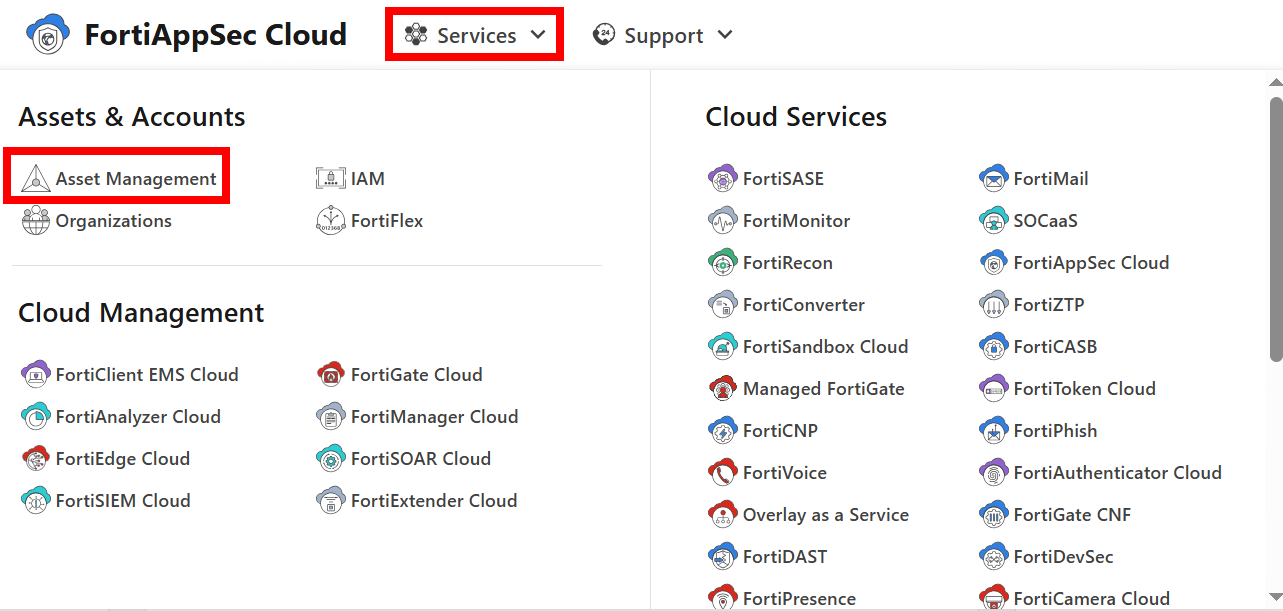
Task: Open the FortiSASE service
Action: pyautogui.click(x=781, y=178)
